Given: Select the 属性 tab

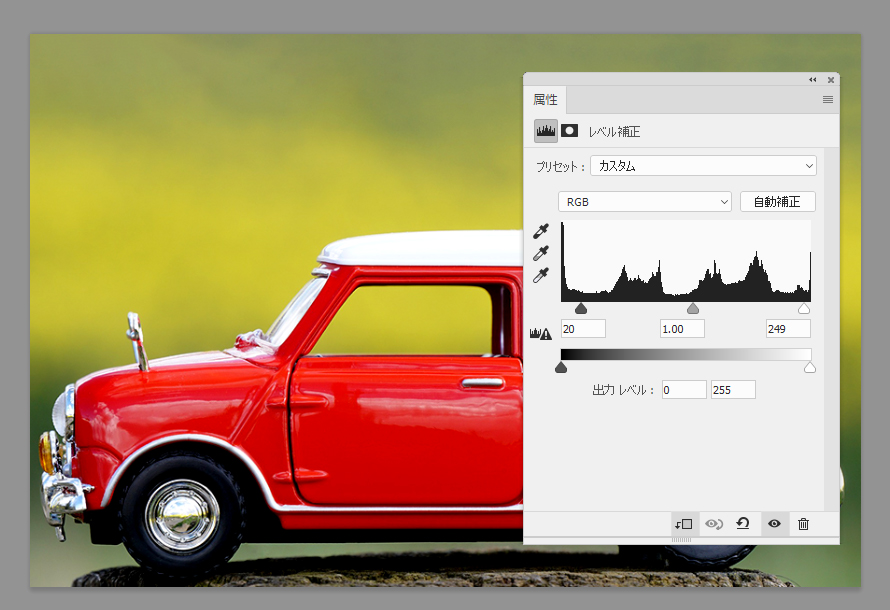Looking at the screenshot, I should 545,100.
